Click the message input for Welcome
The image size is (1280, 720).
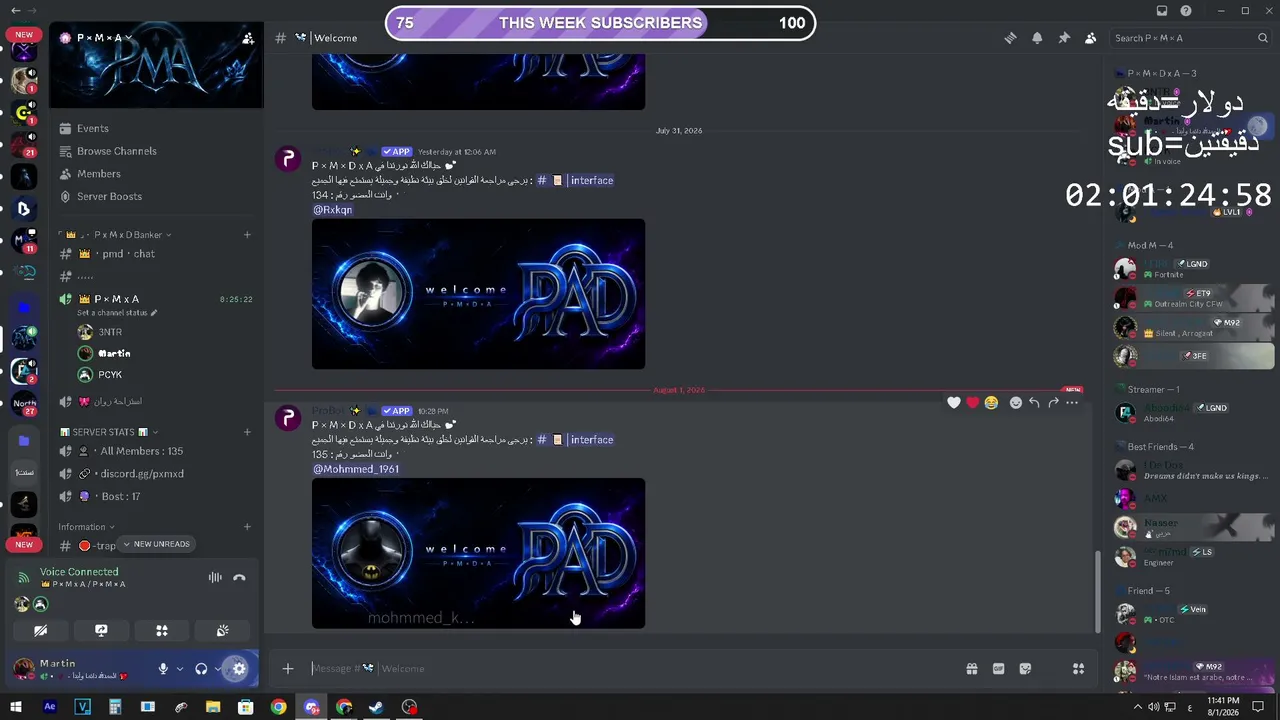tap(630, 669)
